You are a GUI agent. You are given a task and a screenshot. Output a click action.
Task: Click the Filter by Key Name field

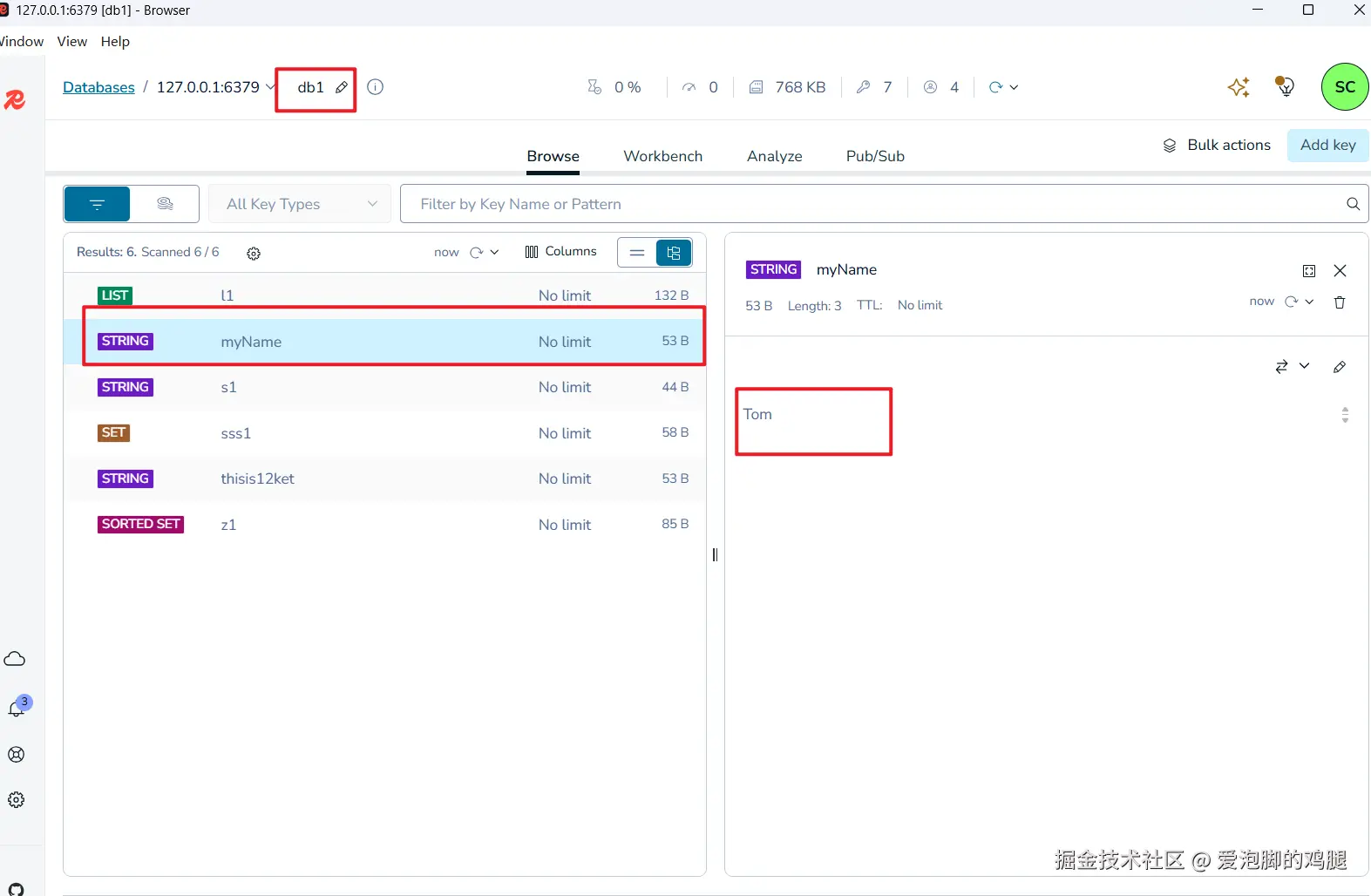(x=872, y=204)
